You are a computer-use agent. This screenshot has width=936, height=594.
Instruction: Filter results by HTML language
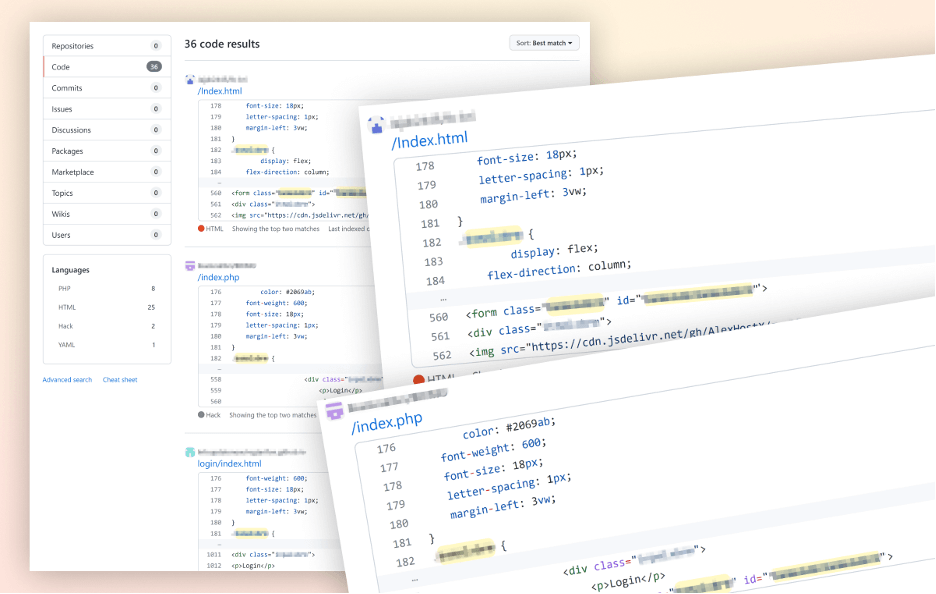(x=67, y=307)
